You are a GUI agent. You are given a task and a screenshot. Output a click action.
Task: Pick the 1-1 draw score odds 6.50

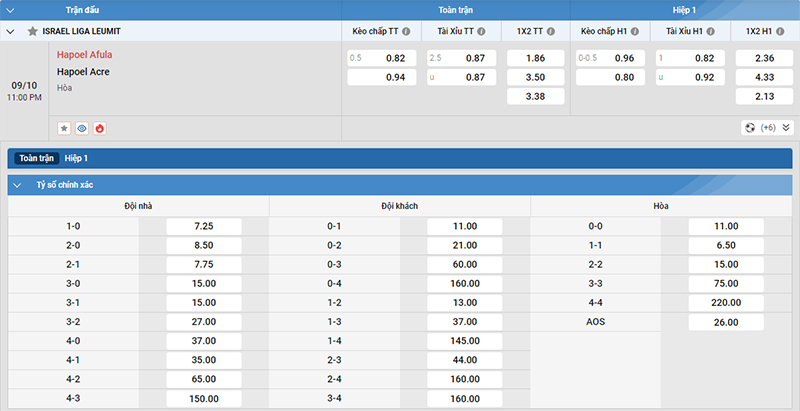(726, 245)
